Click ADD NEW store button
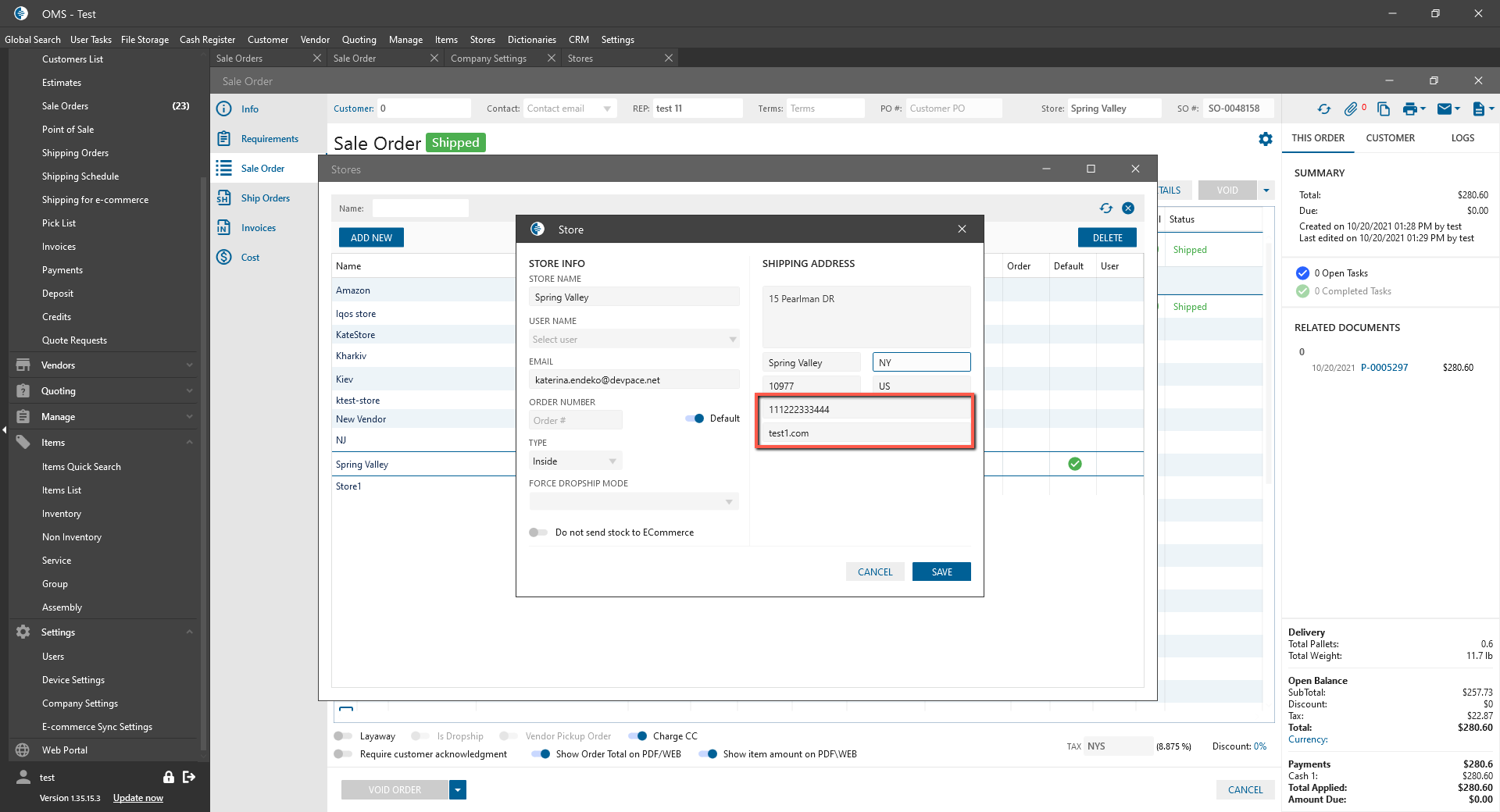This screenshot has width=1500, height=812. [x=371, y=238]
